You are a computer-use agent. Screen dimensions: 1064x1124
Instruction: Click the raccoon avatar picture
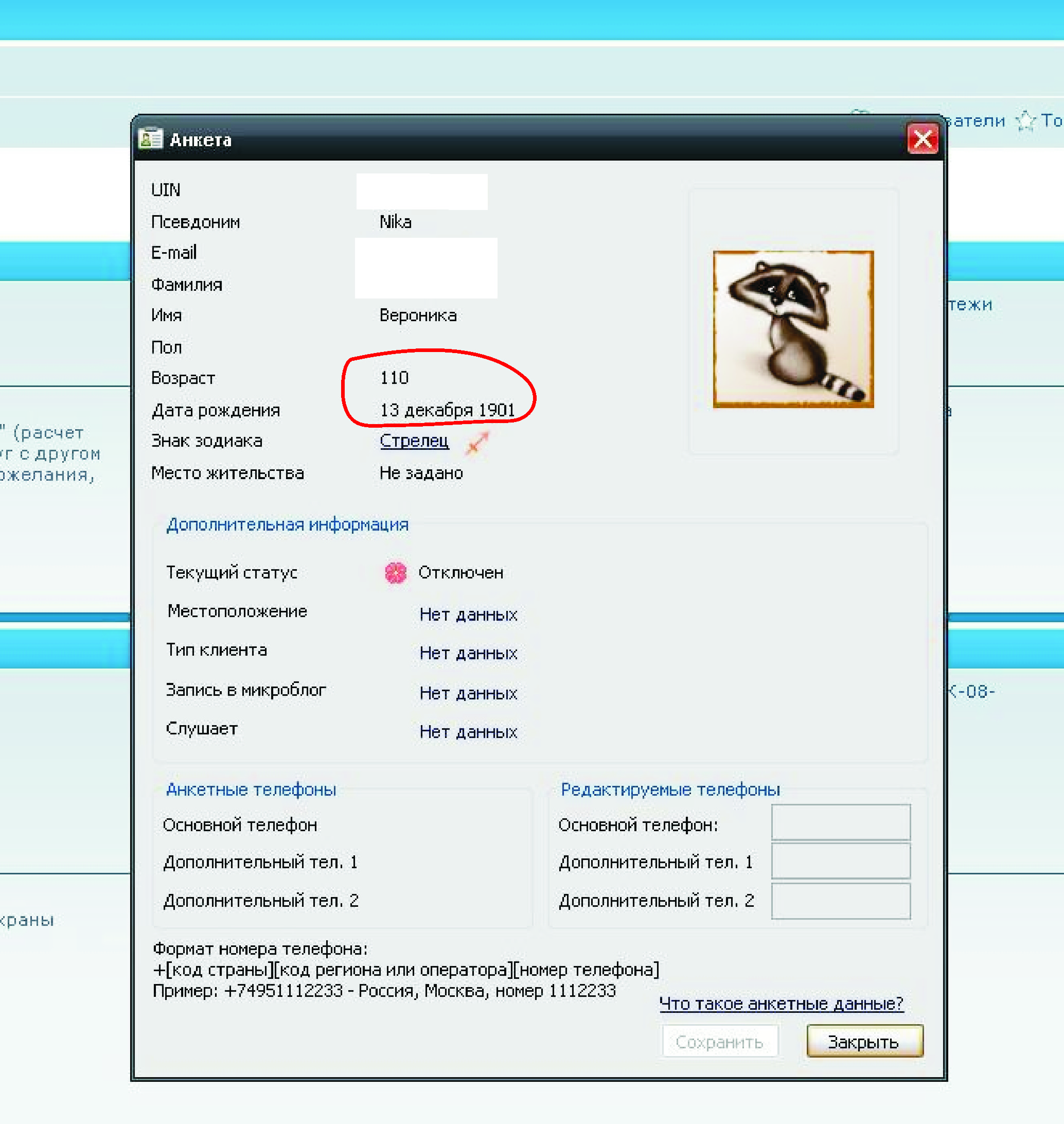[x=793, y=329]
